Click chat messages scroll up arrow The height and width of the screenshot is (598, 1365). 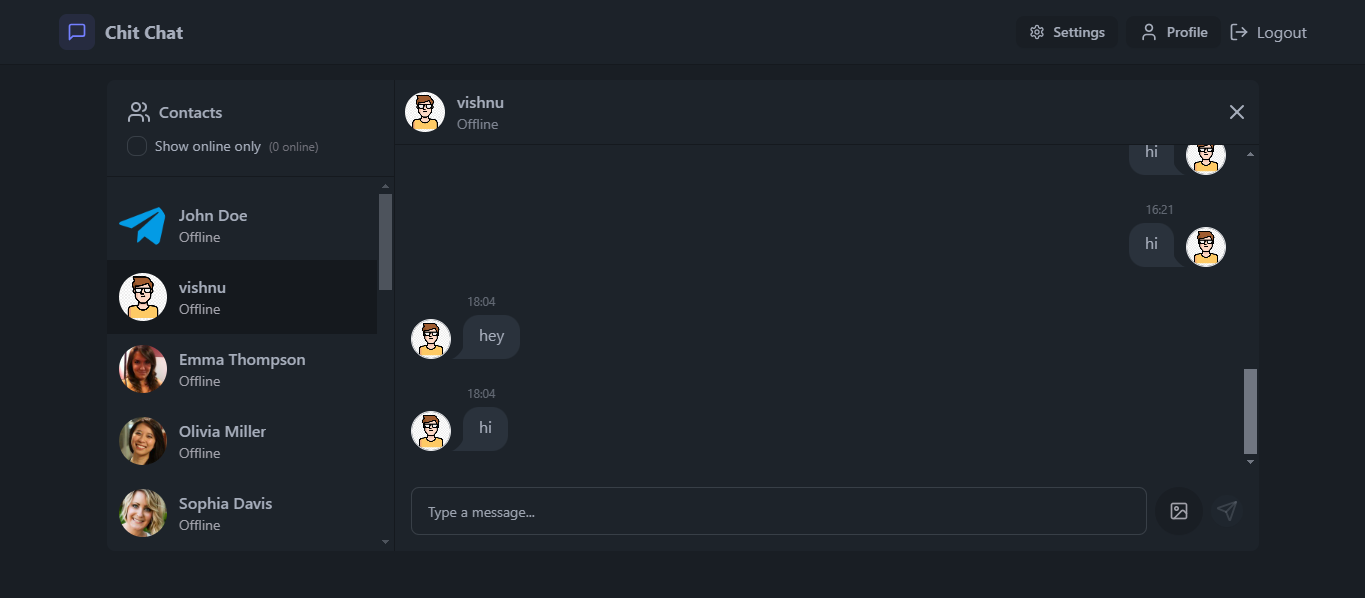[x=1250, y=155]
